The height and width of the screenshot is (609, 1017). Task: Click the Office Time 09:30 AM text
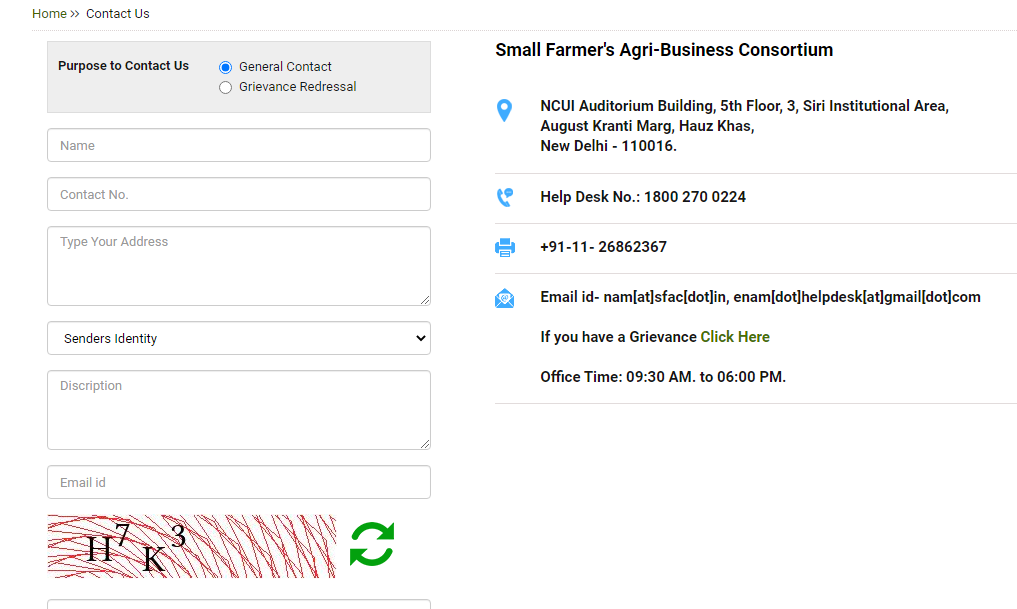pyautogui.click(x=663, y=377)
